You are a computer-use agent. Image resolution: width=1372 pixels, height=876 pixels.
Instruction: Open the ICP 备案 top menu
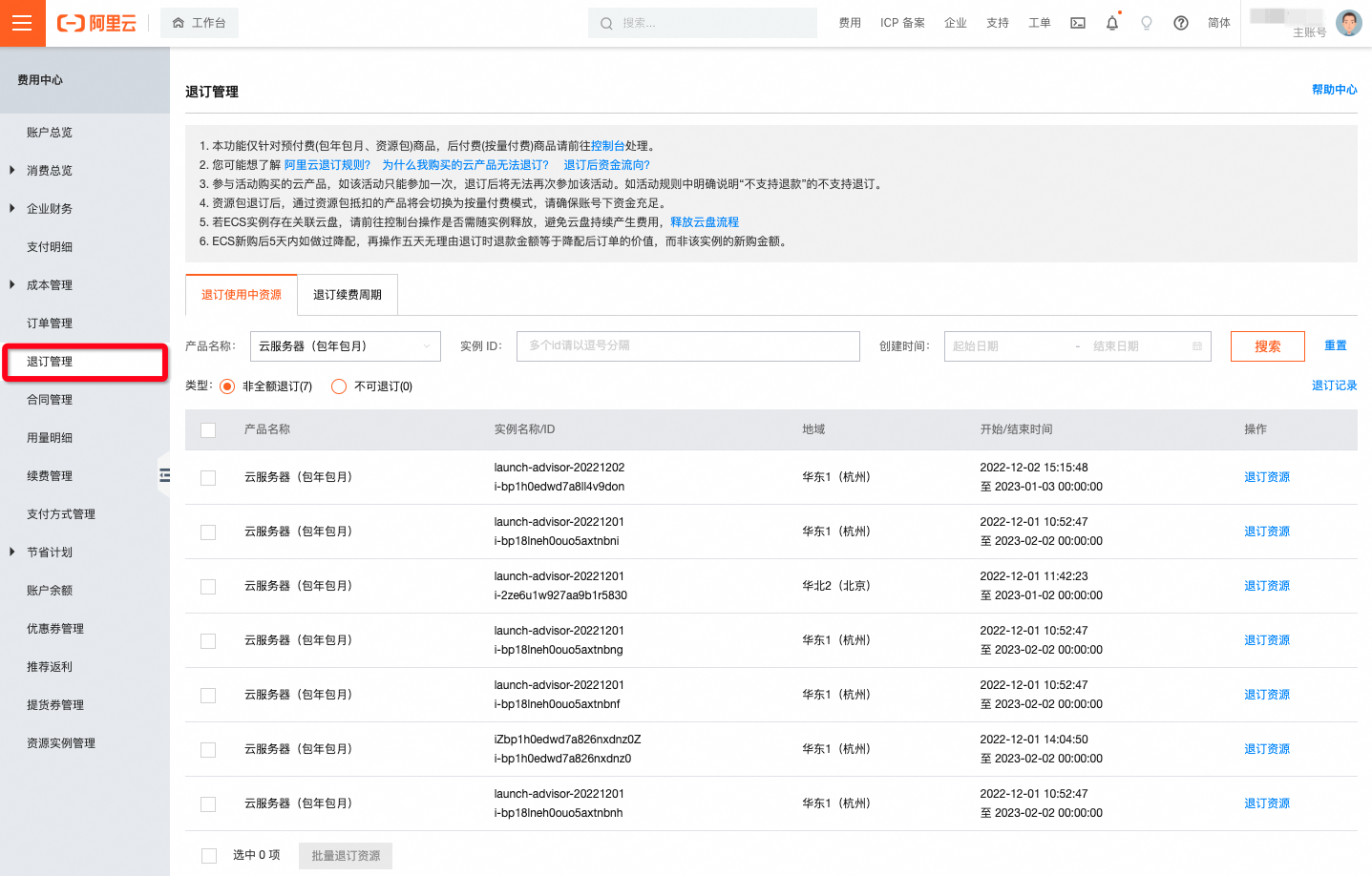coord(902,23)
